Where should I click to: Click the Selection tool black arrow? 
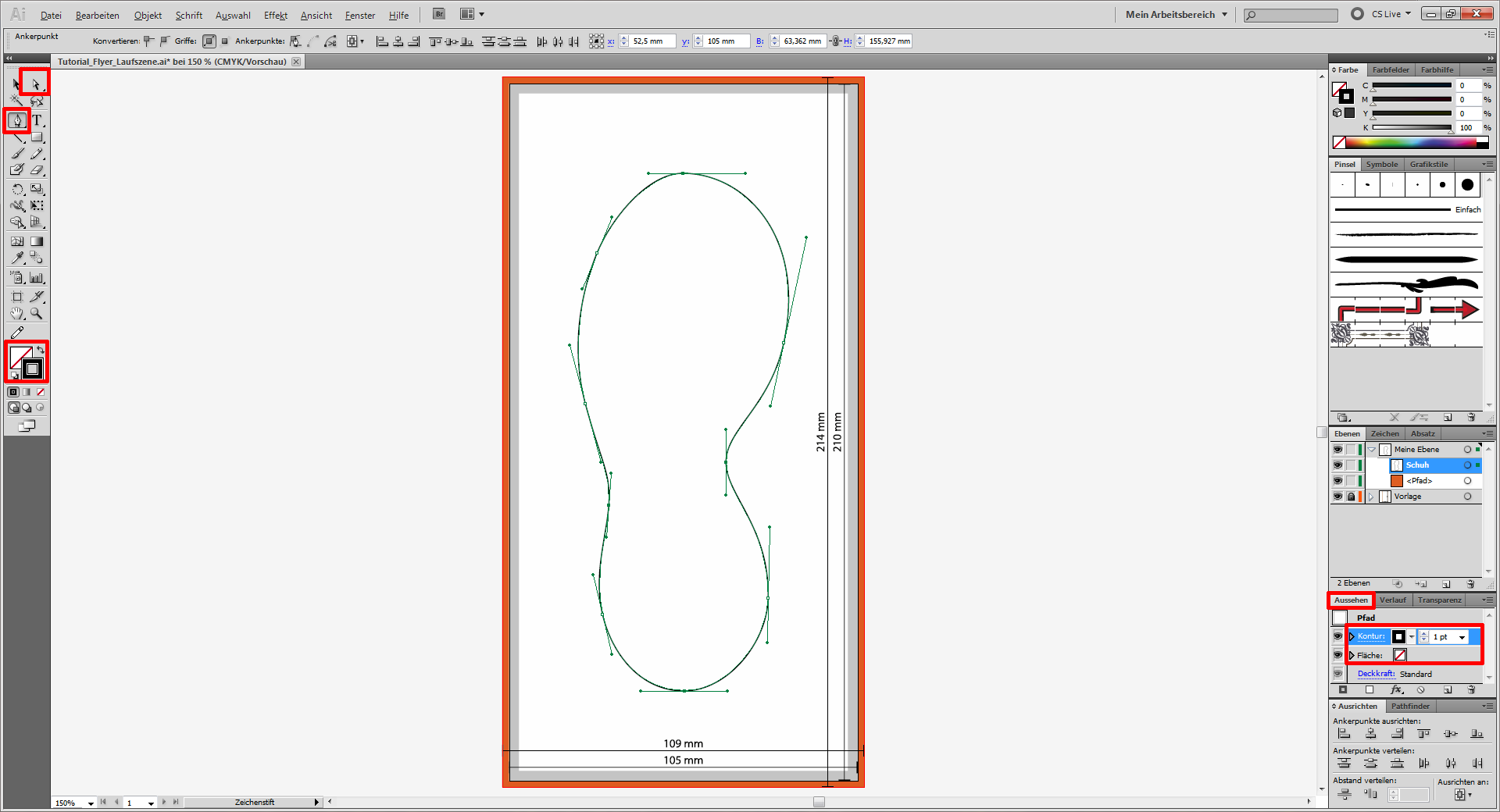[16, 83]
